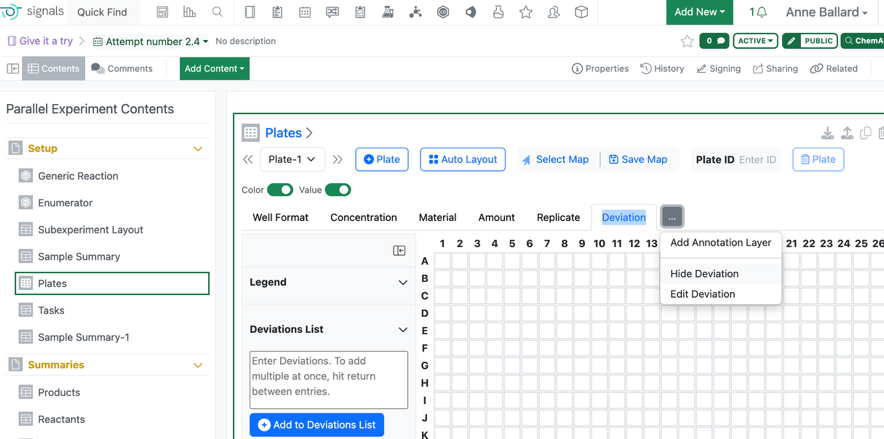Choose Add Annotation Layer from menu
The image size is (884, 439).
point(721,243)
